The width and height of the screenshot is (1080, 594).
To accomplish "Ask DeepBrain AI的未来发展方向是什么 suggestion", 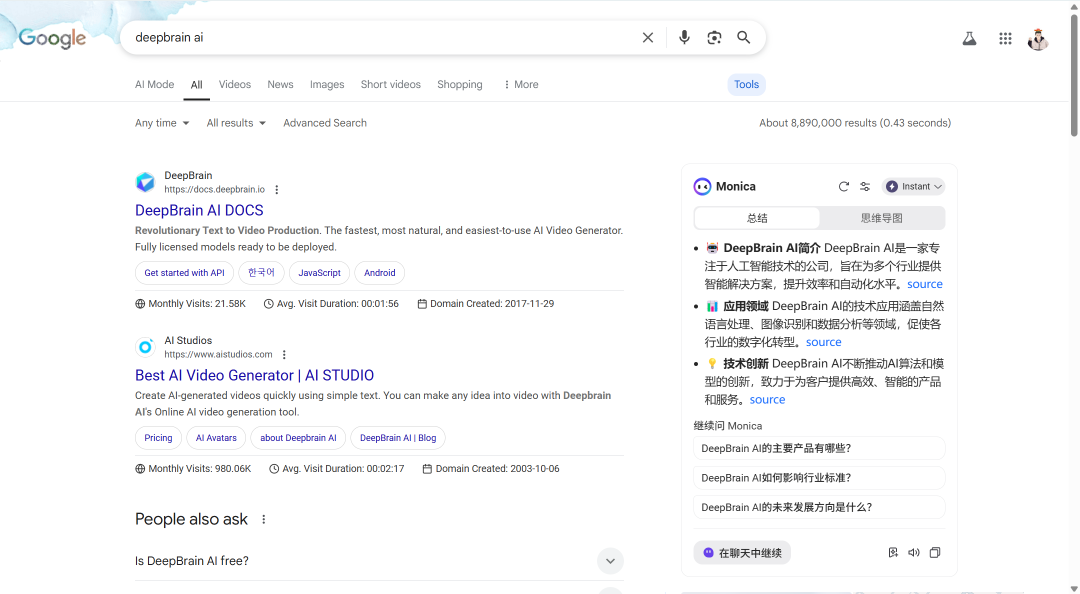I will pos(819,507).
